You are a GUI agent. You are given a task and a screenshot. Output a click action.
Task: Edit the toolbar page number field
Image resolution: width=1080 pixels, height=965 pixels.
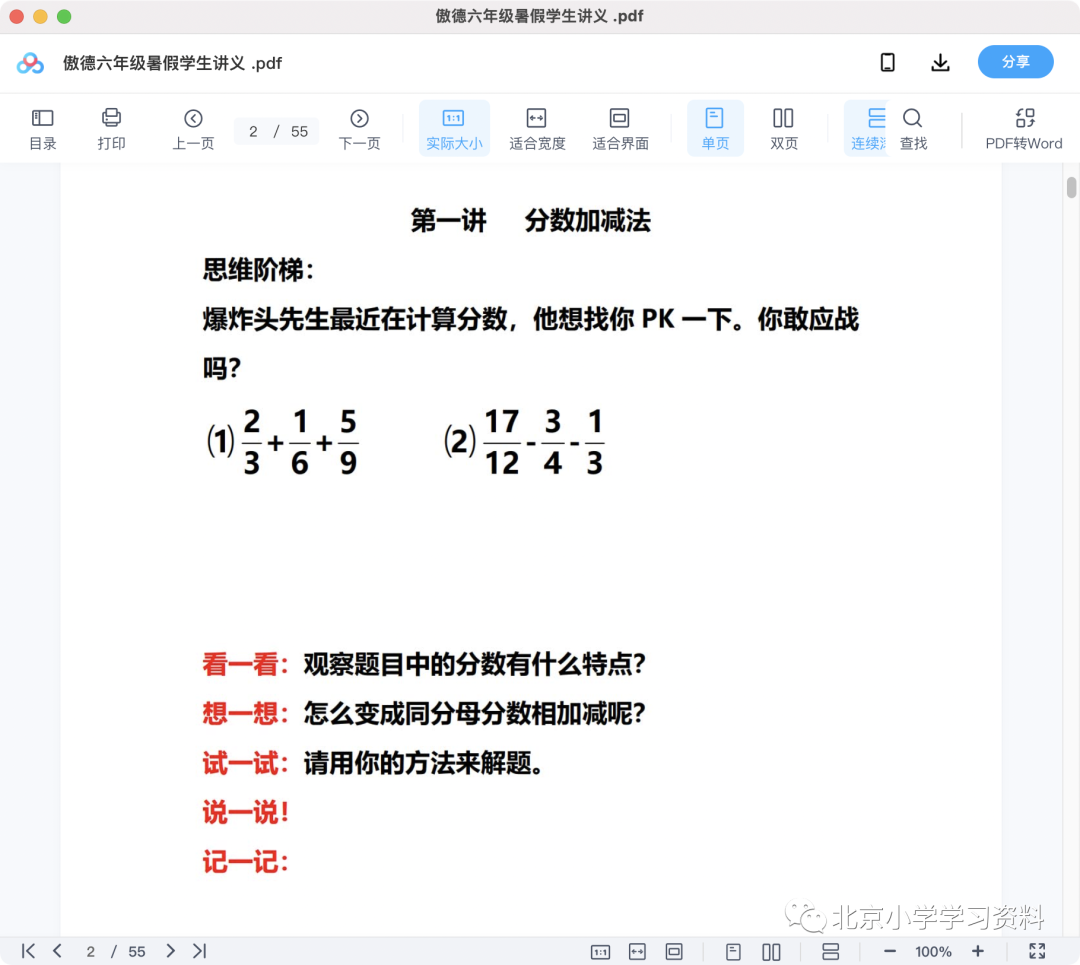tap(253, 132)
